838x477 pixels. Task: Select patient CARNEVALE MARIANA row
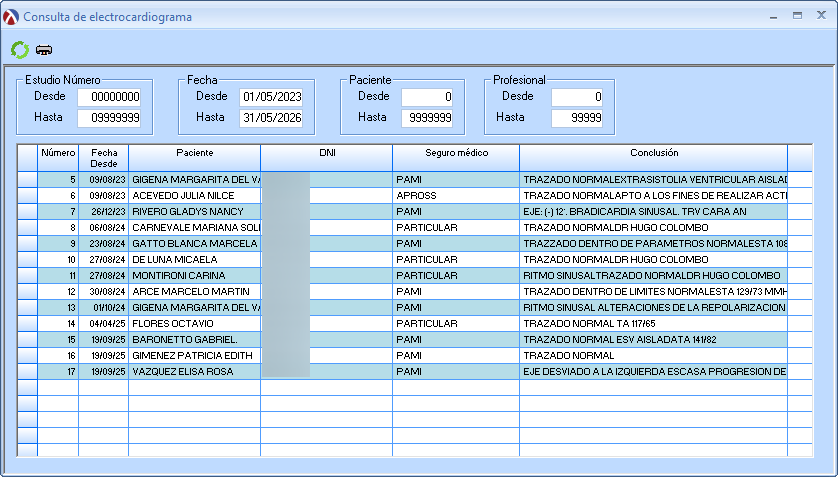coord(196,228)
